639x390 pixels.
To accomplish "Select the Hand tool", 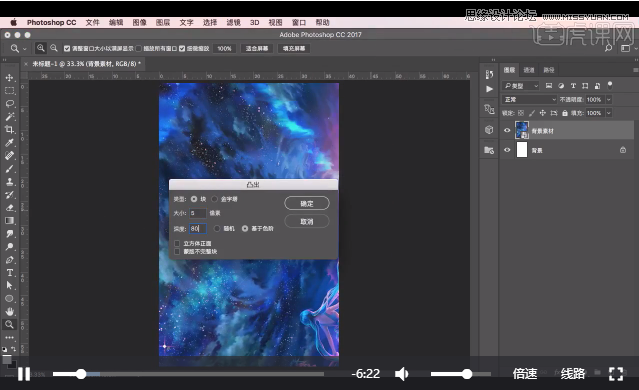I will [x=9, y=311].
